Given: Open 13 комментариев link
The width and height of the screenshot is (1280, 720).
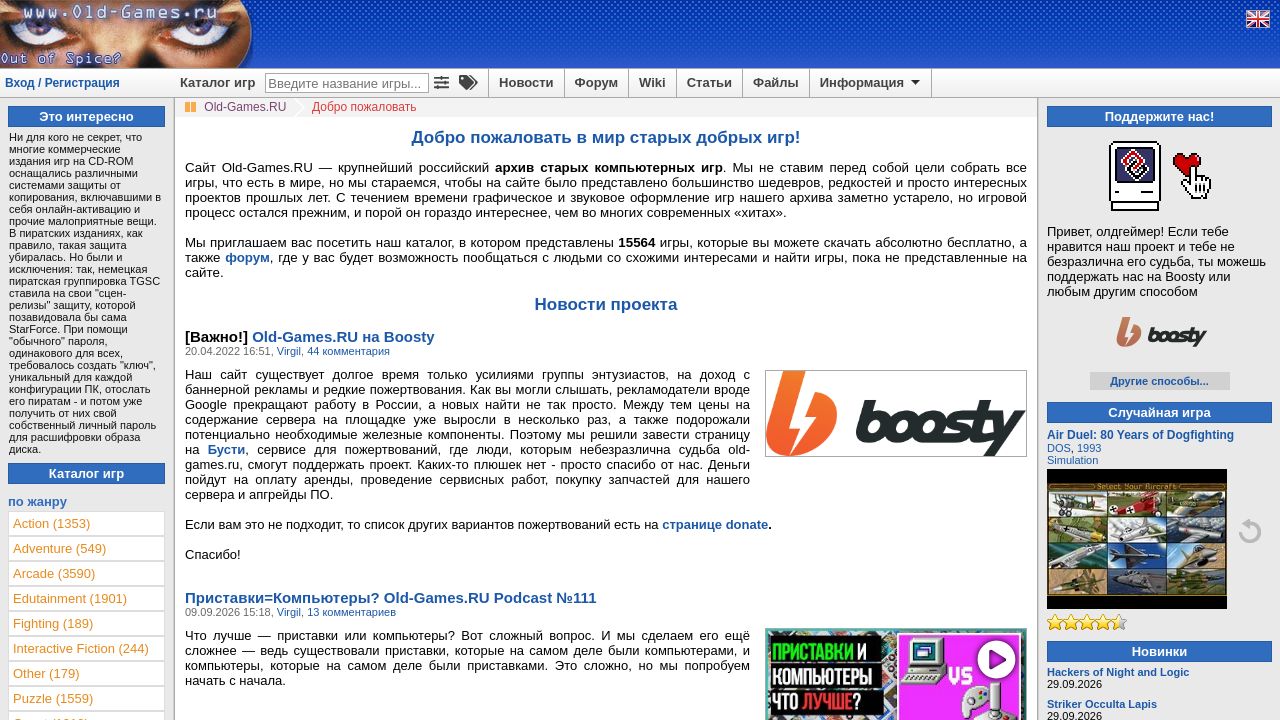Looking at the screenshot, I should click(x=351, y=612).
